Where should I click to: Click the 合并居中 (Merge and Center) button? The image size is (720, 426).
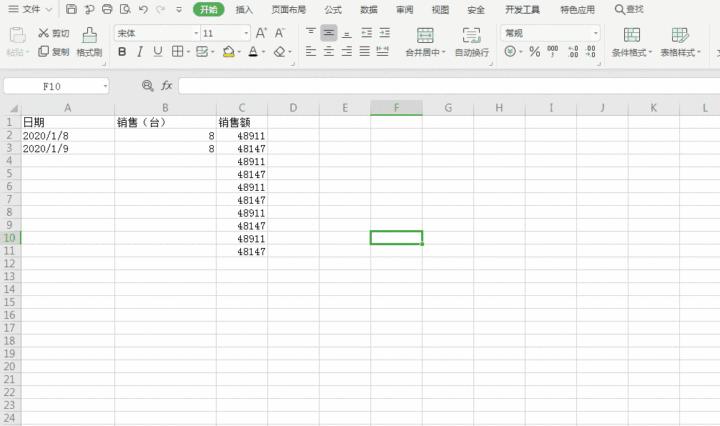coord(425,40)
